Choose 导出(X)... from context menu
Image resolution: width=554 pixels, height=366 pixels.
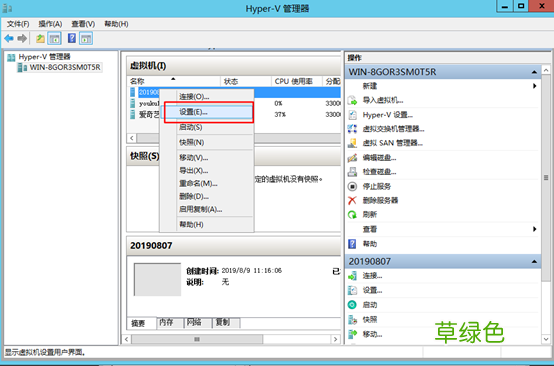pyautogui.click(x=207, y=171)
